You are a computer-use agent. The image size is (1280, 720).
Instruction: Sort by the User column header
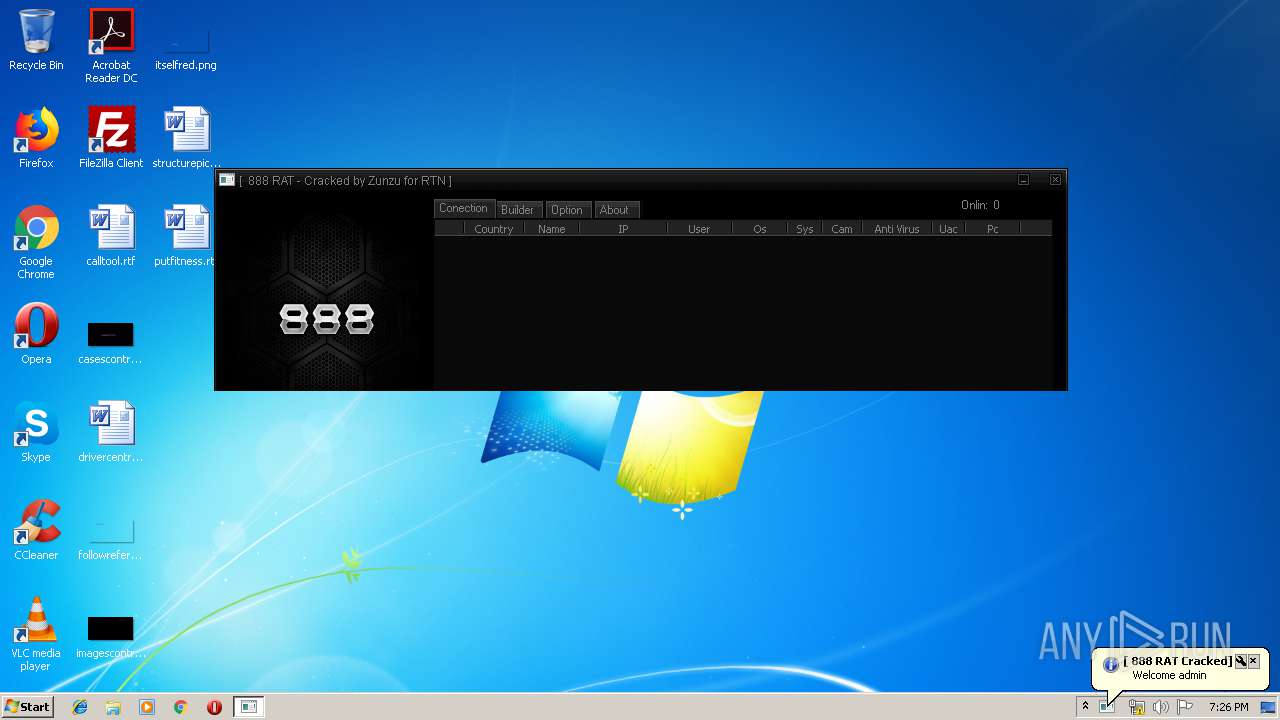click(x=699, y=229)
